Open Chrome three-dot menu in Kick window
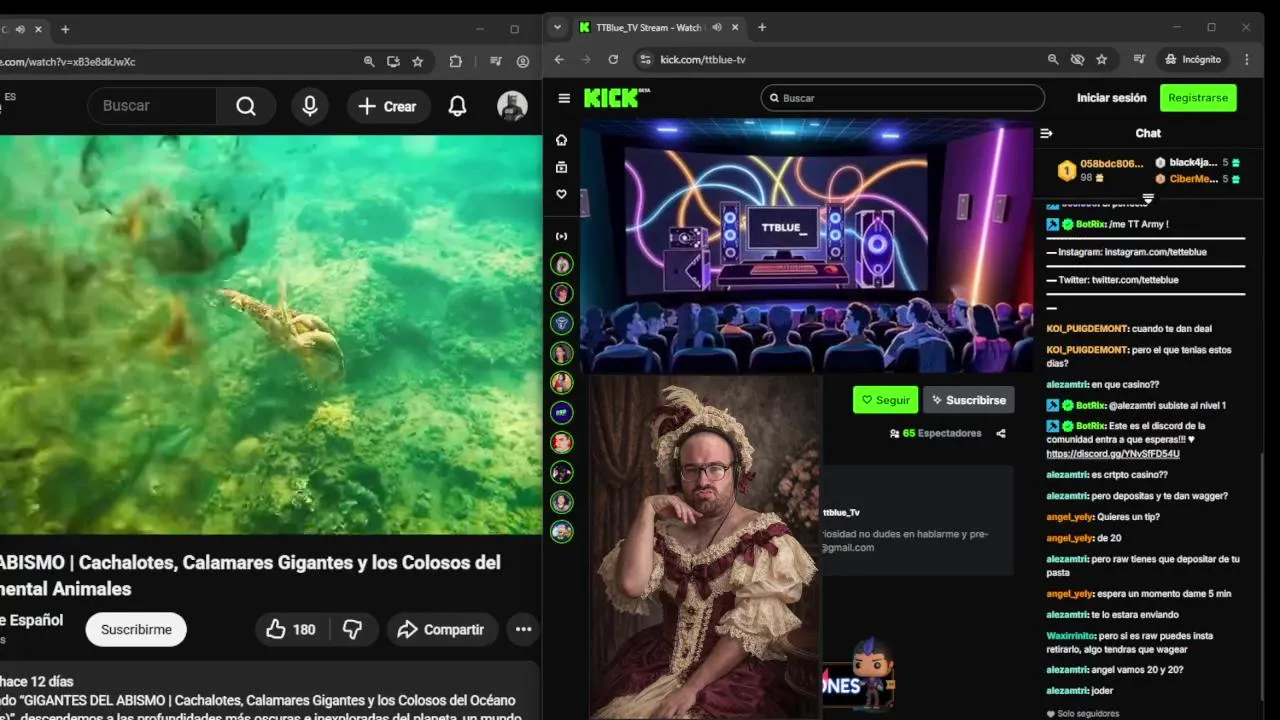 [x=1246, y=60]
